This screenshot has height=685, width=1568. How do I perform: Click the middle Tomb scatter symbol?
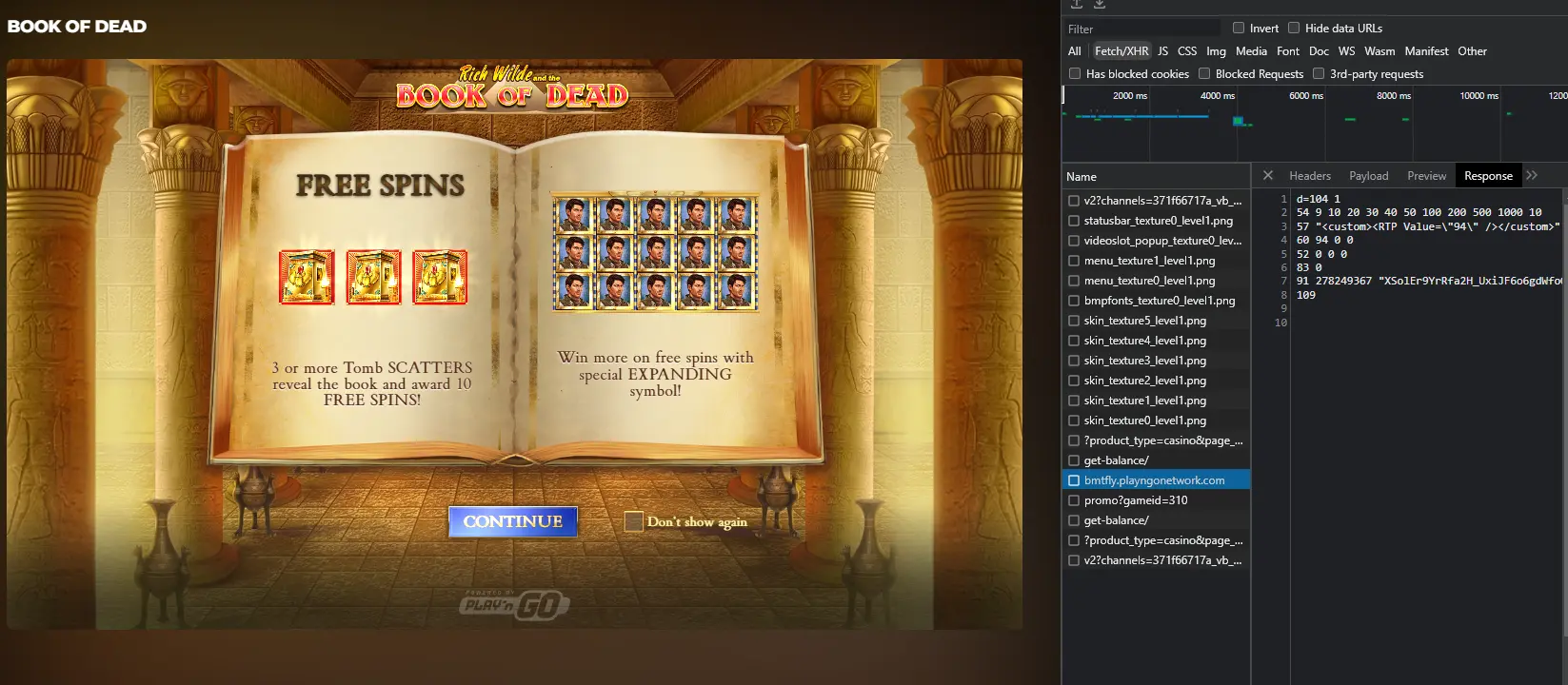coord(373,277)
